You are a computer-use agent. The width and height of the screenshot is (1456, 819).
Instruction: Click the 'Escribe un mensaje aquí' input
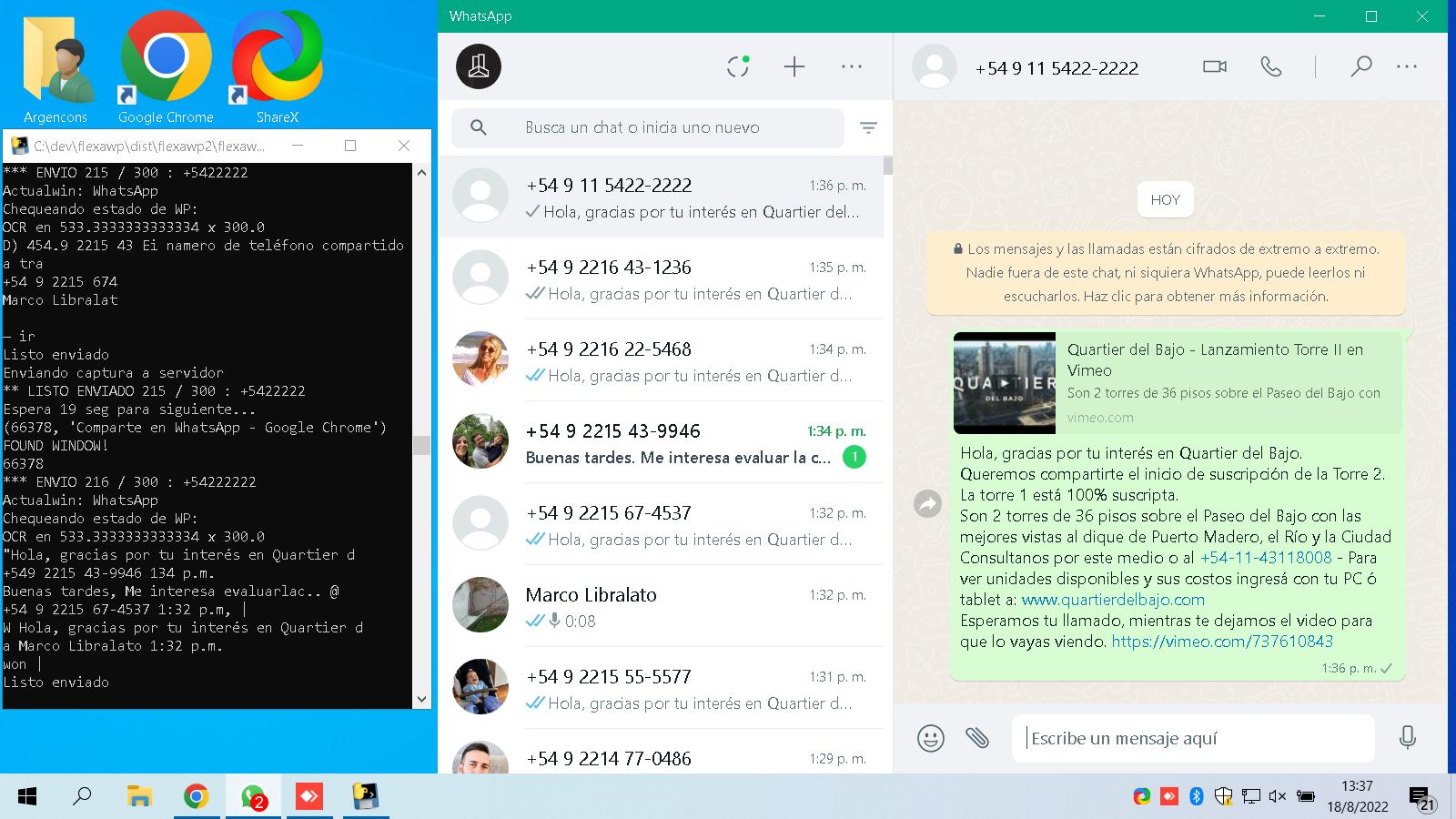(1193, 738)
